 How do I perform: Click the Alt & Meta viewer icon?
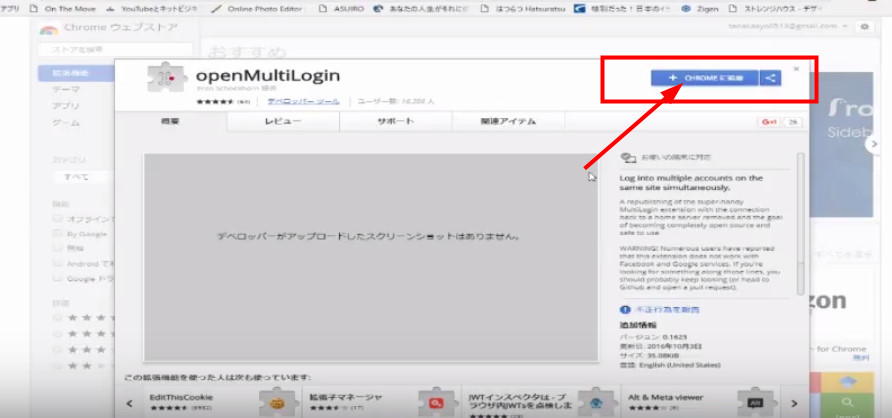coord(755,403)
